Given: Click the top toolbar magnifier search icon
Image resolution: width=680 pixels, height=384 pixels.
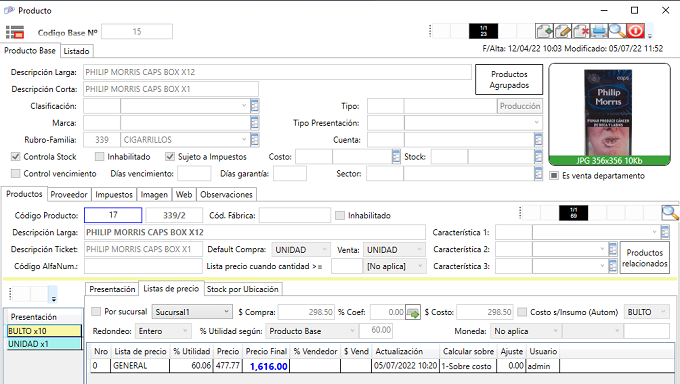Looking at the screenshot, I should 617,32.
